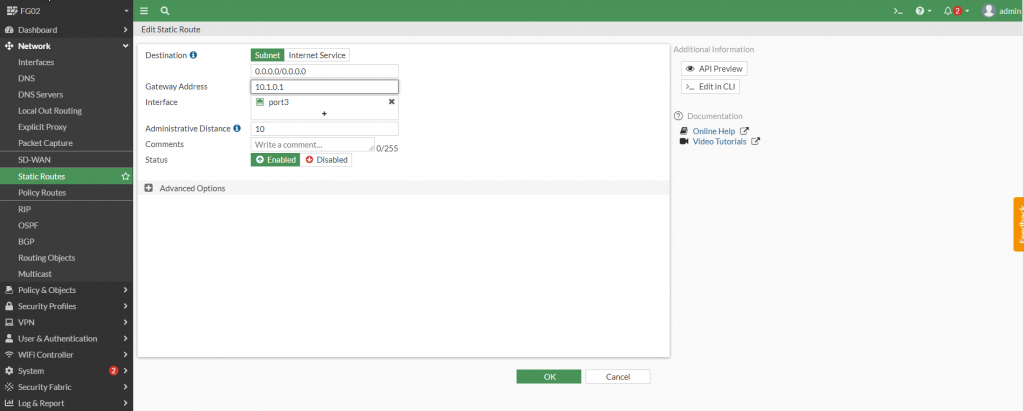Click the Destination info icon

click(194, 55)
